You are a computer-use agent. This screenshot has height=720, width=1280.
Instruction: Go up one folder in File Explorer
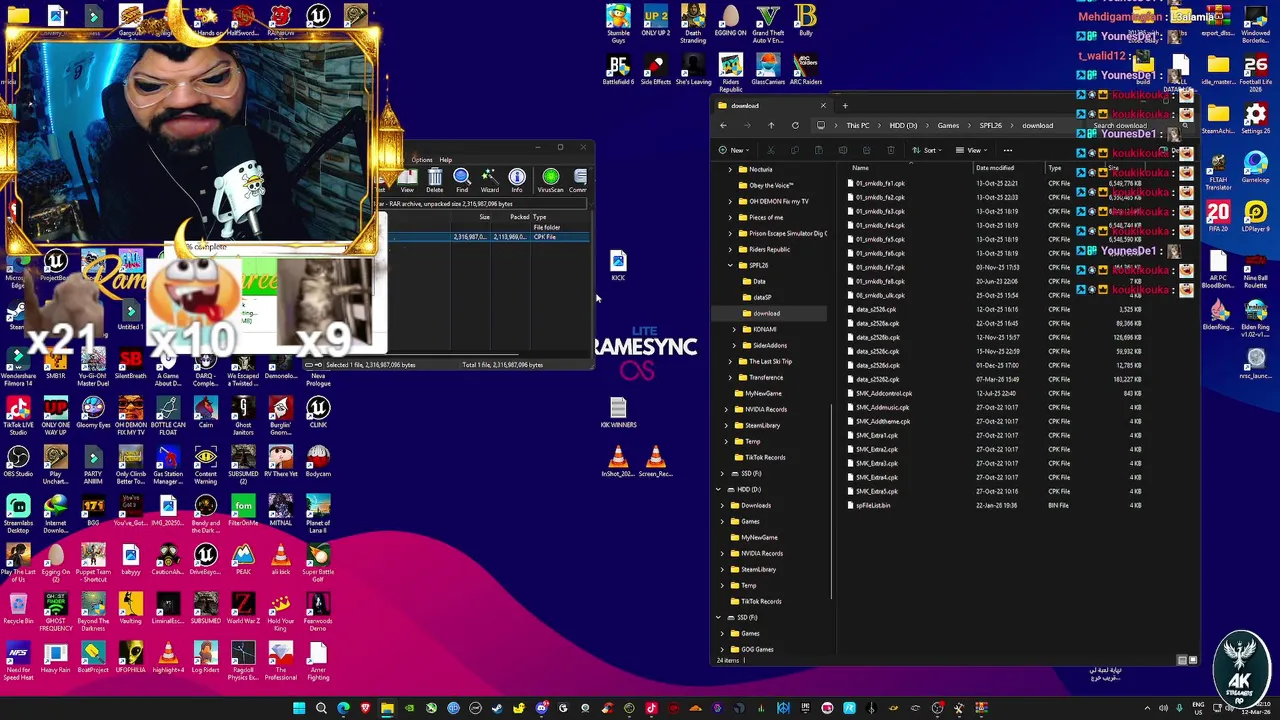(771, 126)
